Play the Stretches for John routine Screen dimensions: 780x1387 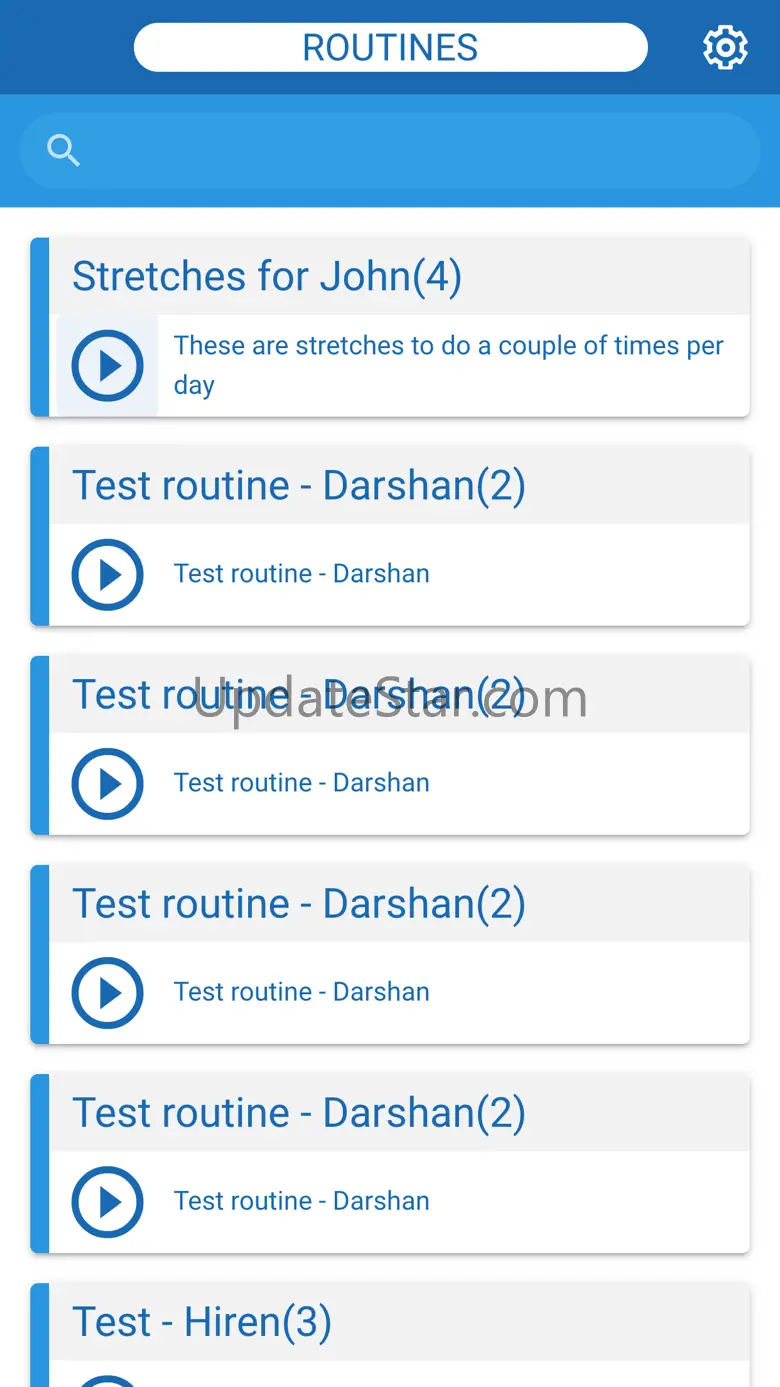pyautogui.click(x=107, y=366)
